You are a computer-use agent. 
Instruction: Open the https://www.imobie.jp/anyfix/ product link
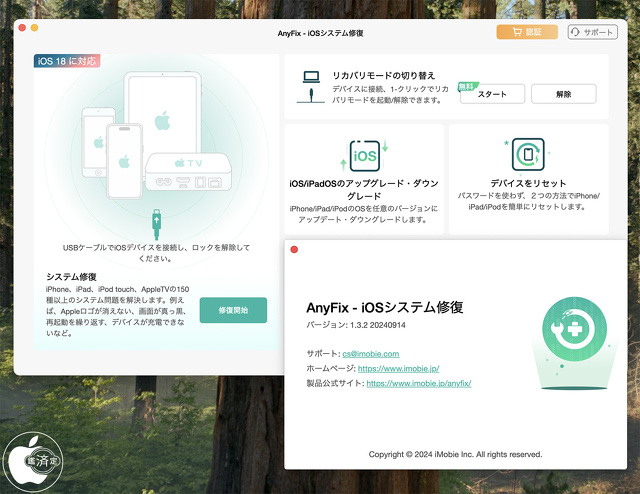click(x=419, y=383)
